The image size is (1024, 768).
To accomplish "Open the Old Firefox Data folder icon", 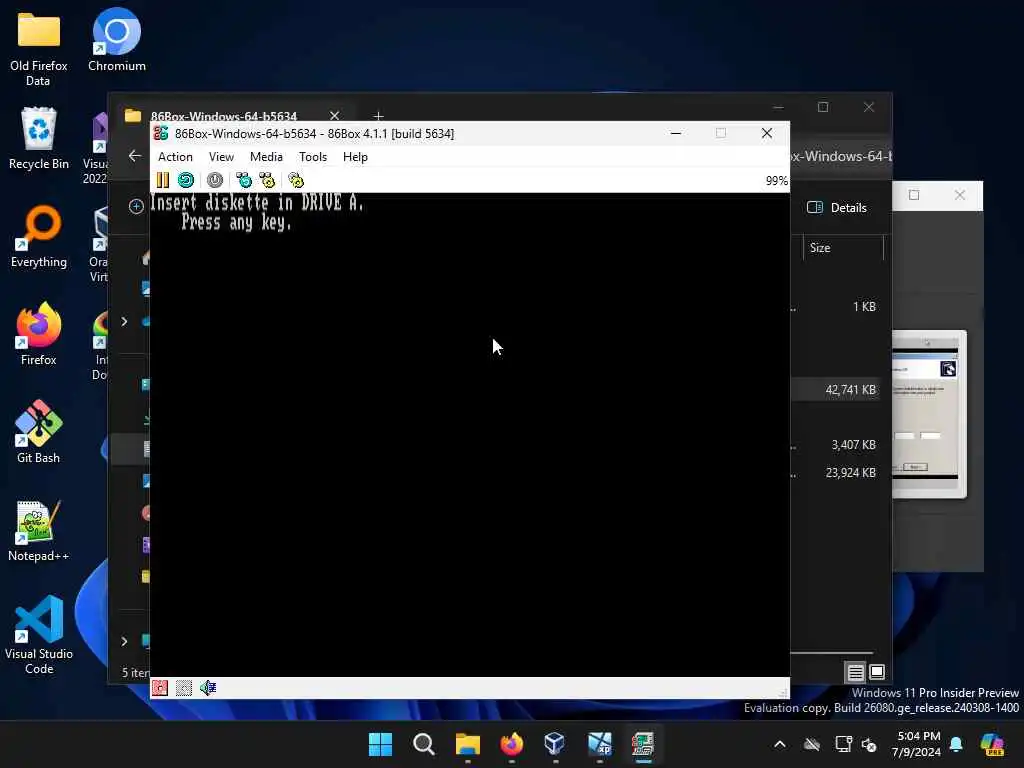I will pos(39,50).
